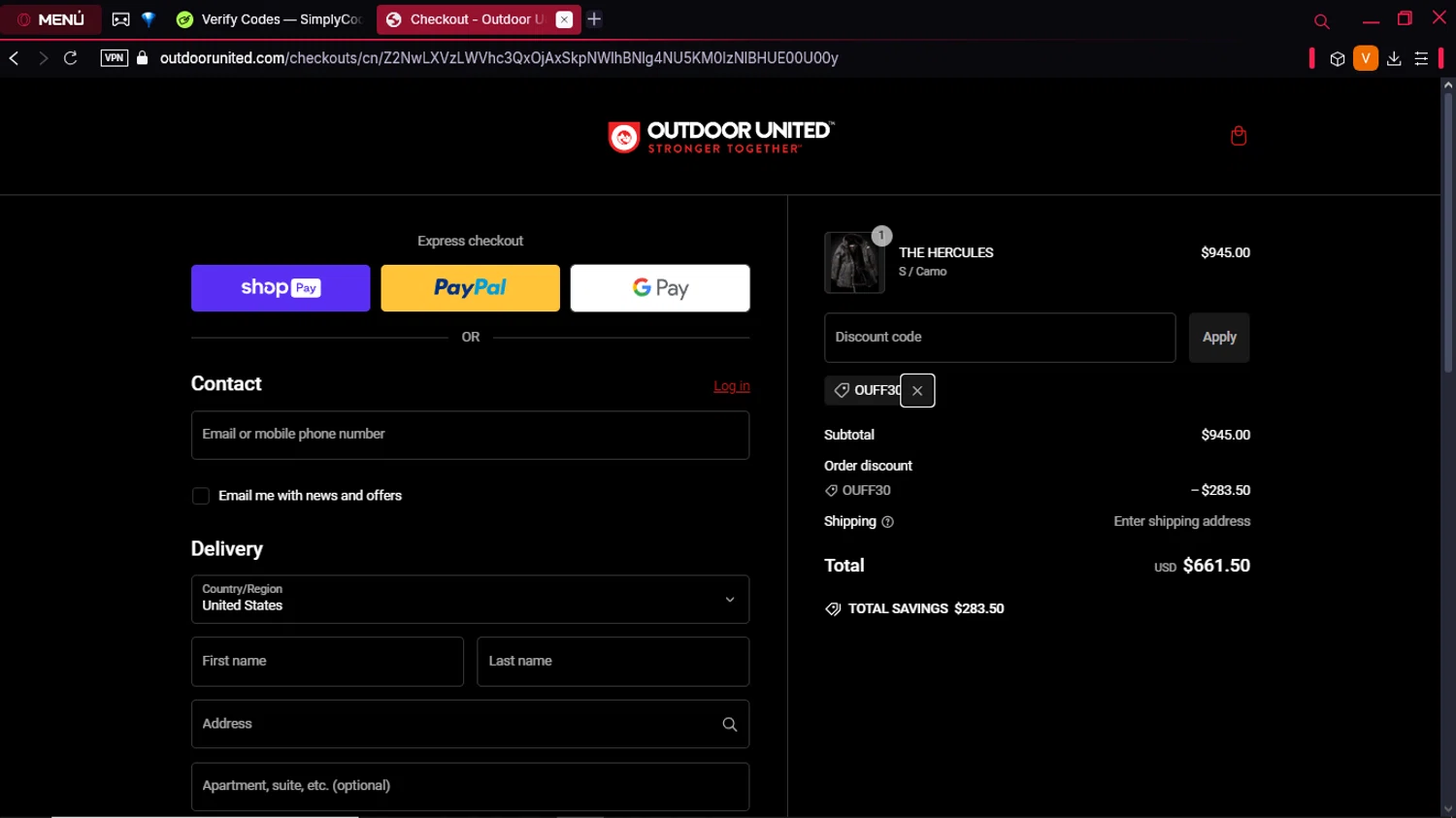Pay with PayPal express checkout
The width and height of the screenshot is (1456, 818).
[x=470, y=288]
